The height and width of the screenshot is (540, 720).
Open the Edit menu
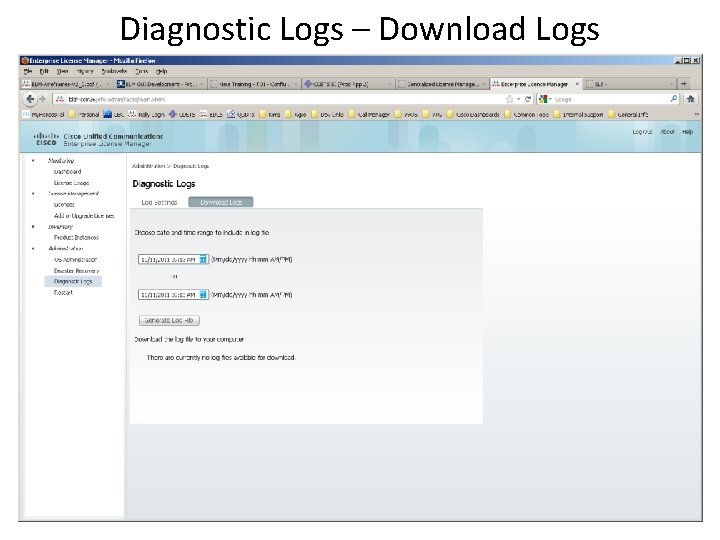(44, 71)
